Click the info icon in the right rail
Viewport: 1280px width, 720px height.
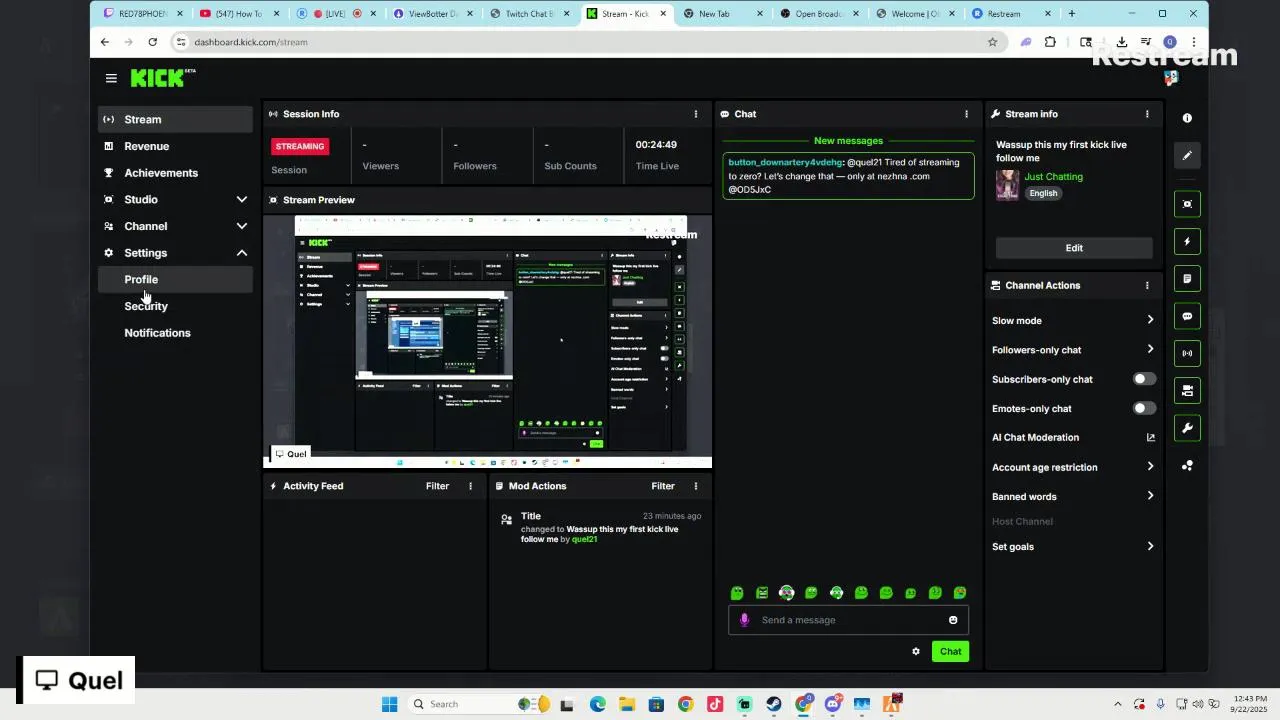(x=1187, y=118)
